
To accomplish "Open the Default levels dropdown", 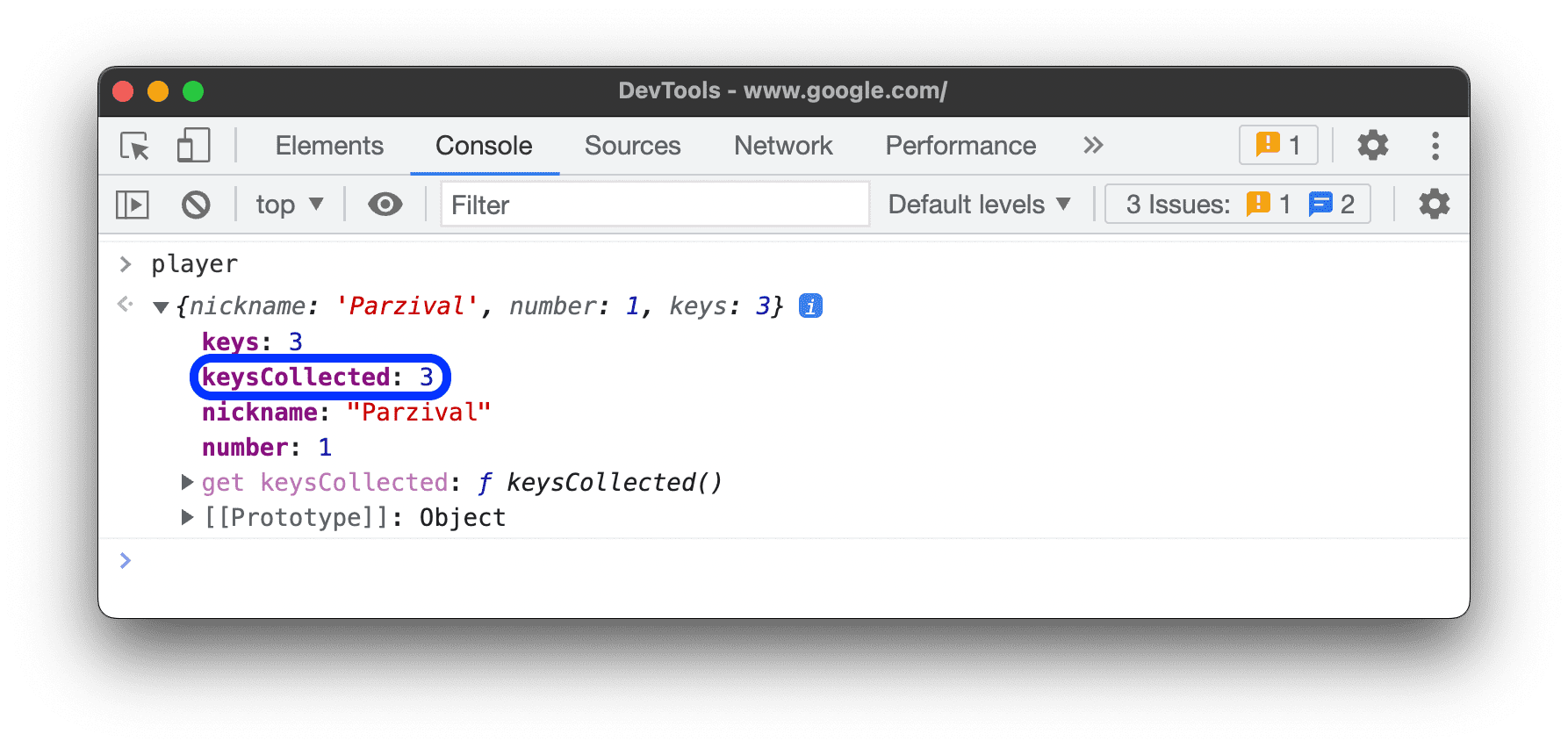I will pyautogui.click(x=979, y=205).
